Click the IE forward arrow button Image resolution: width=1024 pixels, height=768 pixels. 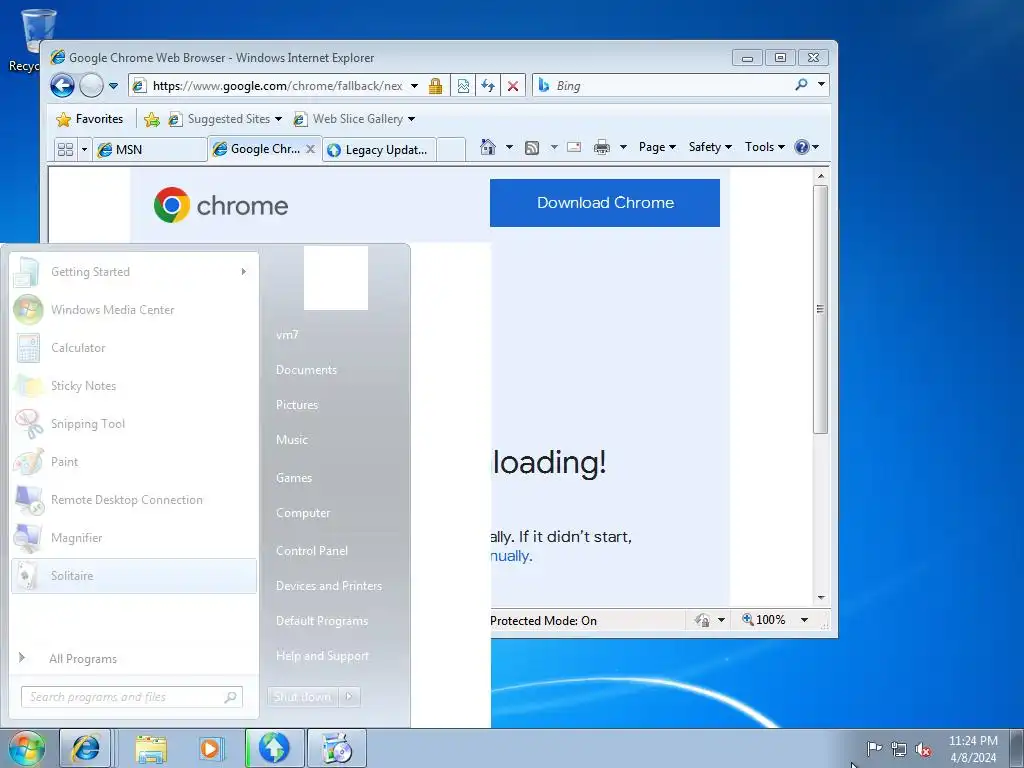pos(91,86)
